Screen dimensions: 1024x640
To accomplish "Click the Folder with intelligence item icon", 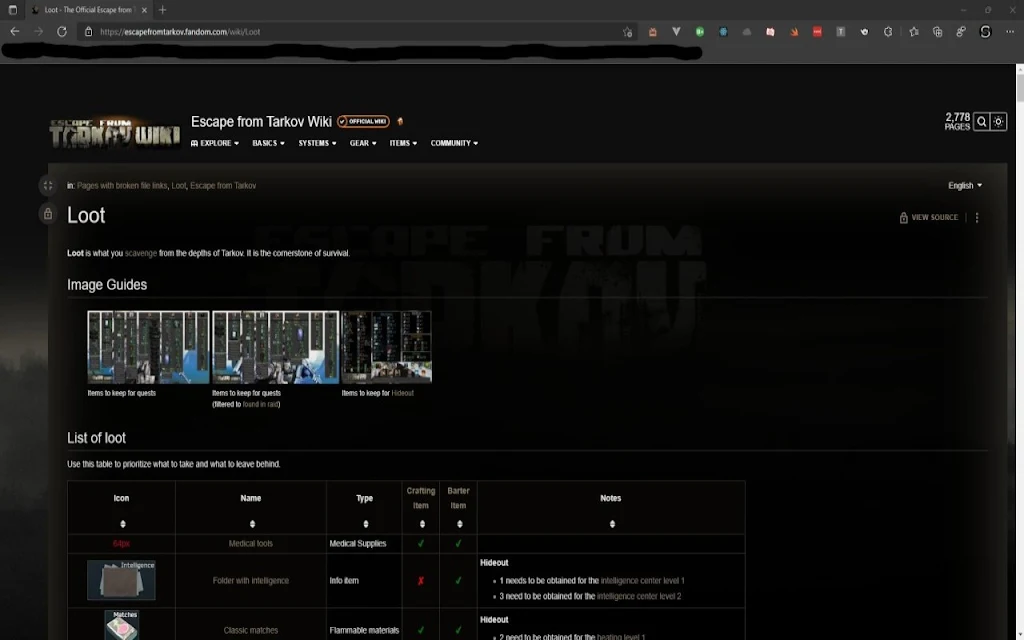I will pyautogui.click(x=121, y=580).
